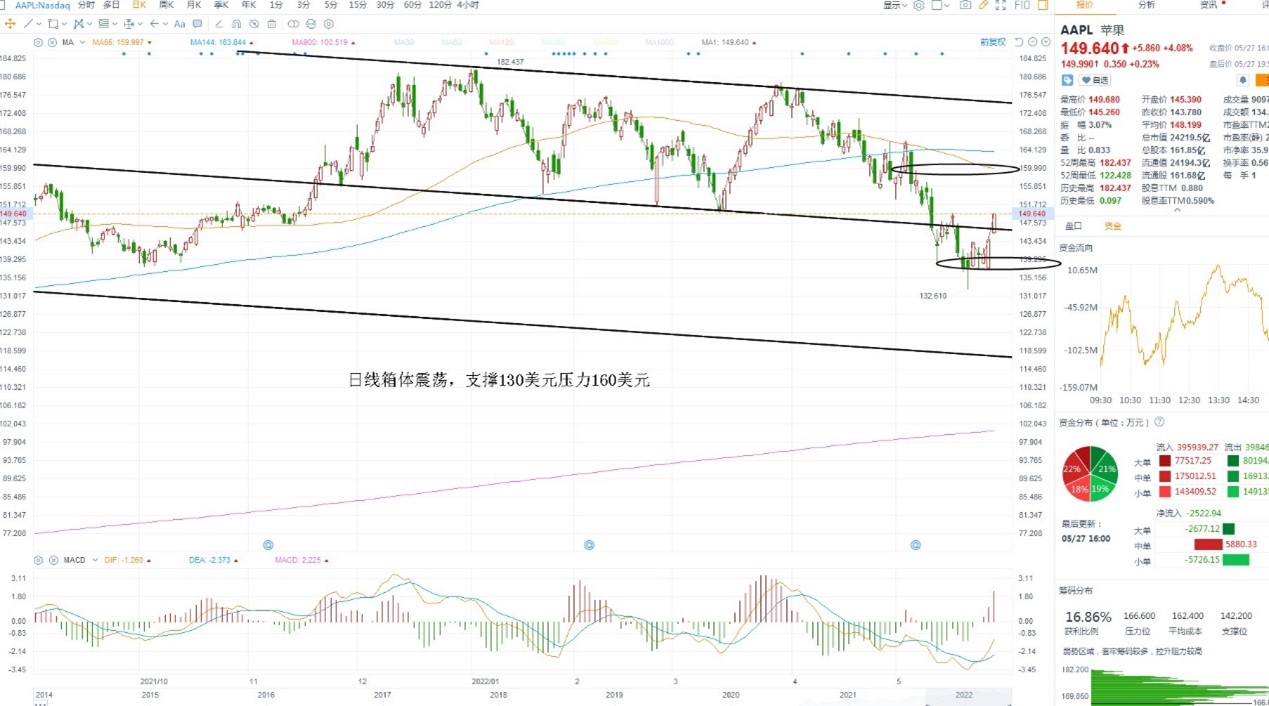The height and width of the screenshot is (706, 1269).
Task: Open drawing toolbar settings gear
Action: coord(328,23)
